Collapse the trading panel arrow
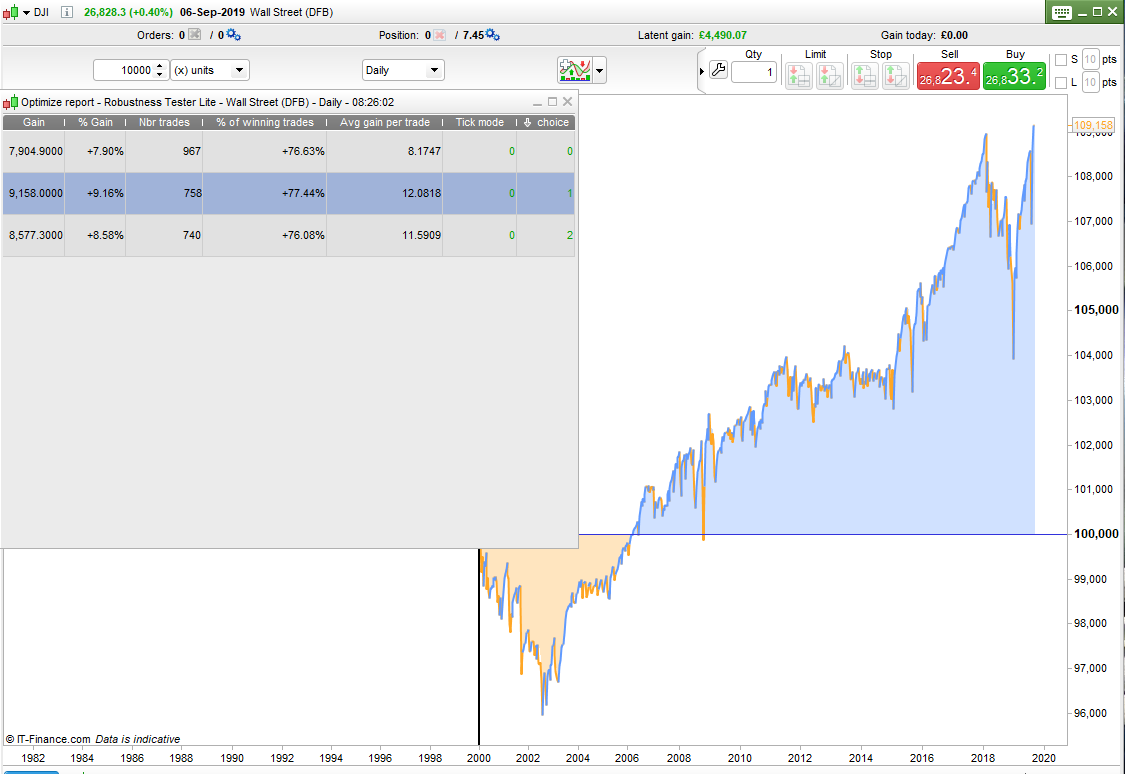This screenshot has height=774, width=1125. coord(701,71)
